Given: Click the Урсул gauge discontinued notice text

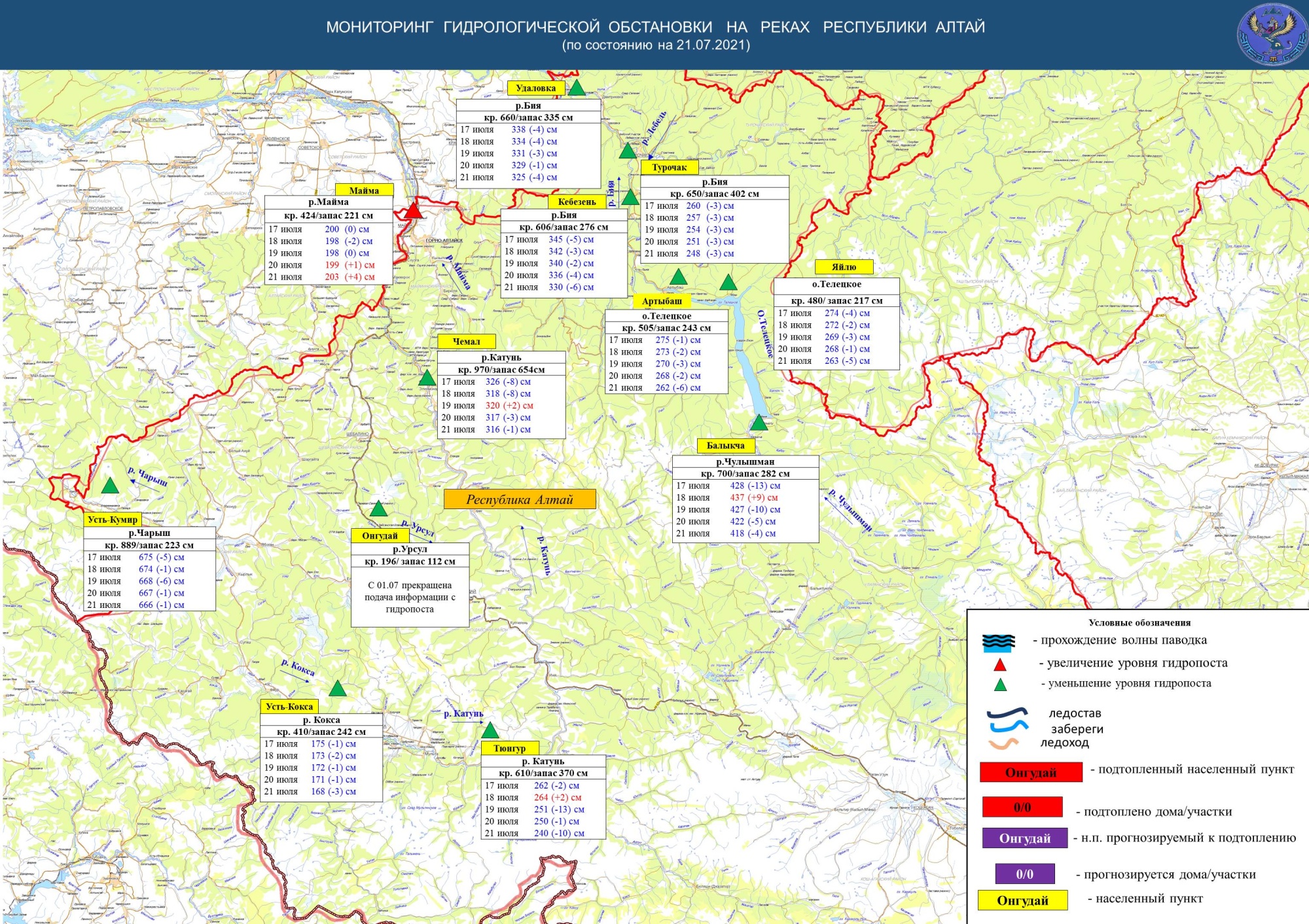Looking at the screenshot, I should [410, 597].
